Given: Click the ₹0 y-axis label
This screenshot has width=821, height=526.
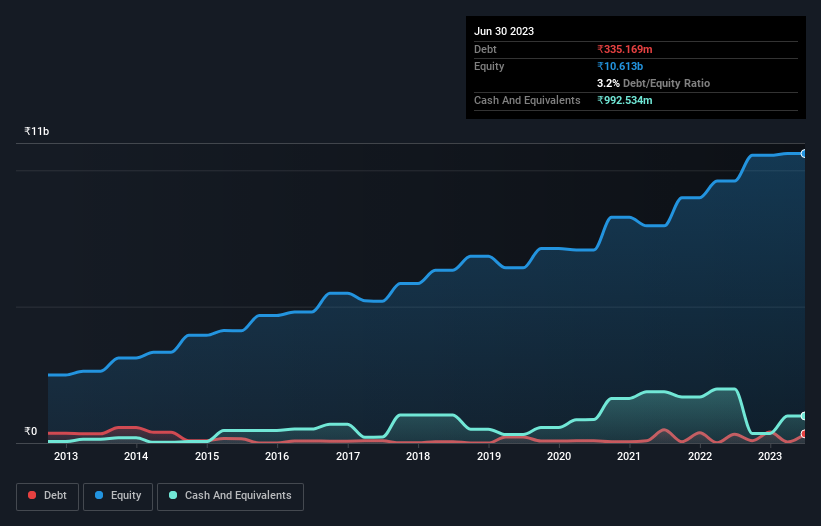Looking at the screenshot, I should click(30, 431).
